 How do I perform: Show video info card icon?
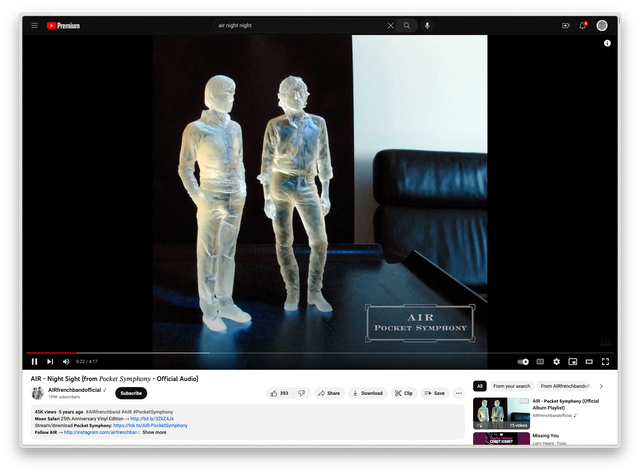(607, 43)
